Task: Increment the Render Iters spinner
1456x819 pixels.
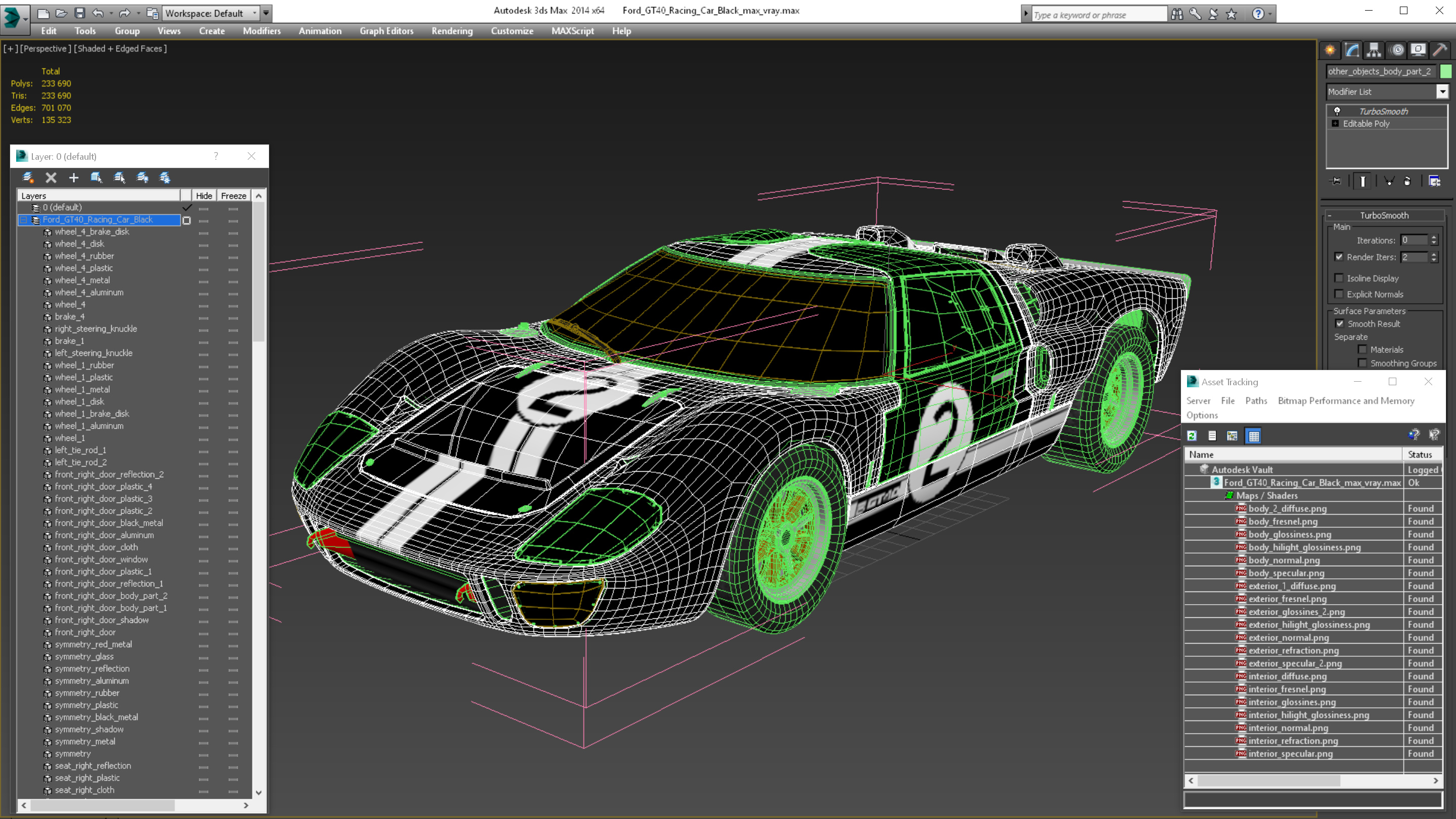Action: click(1434, 254)
